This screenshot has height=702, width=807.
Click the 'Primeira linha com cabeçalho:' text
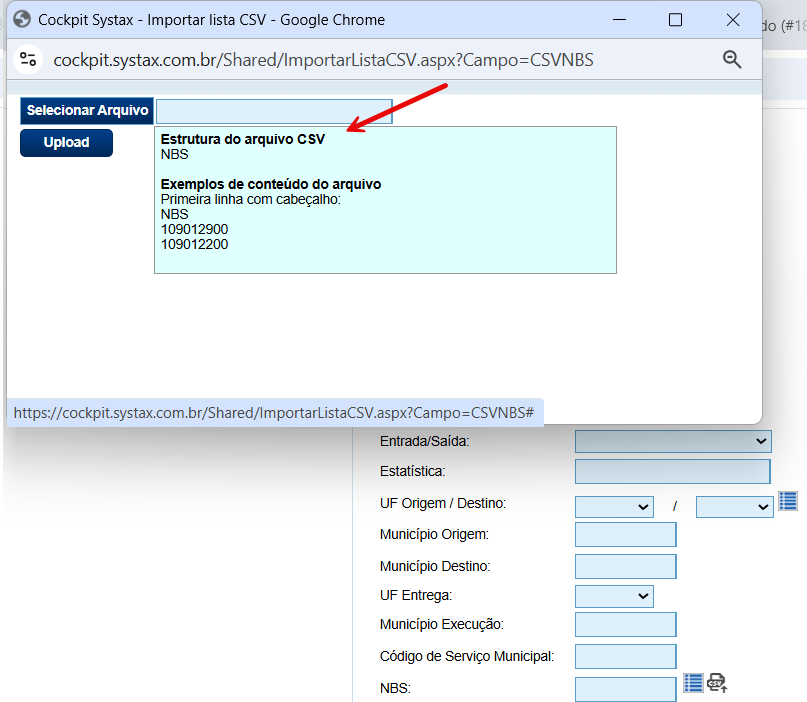[251, 199]
